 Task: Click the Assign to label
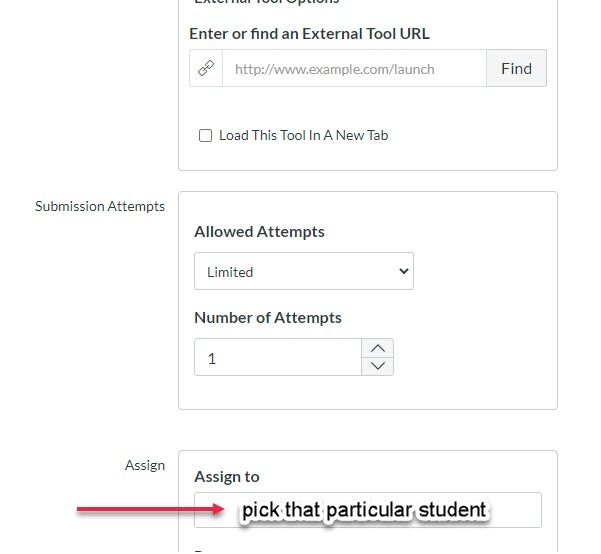click(226, 476)
